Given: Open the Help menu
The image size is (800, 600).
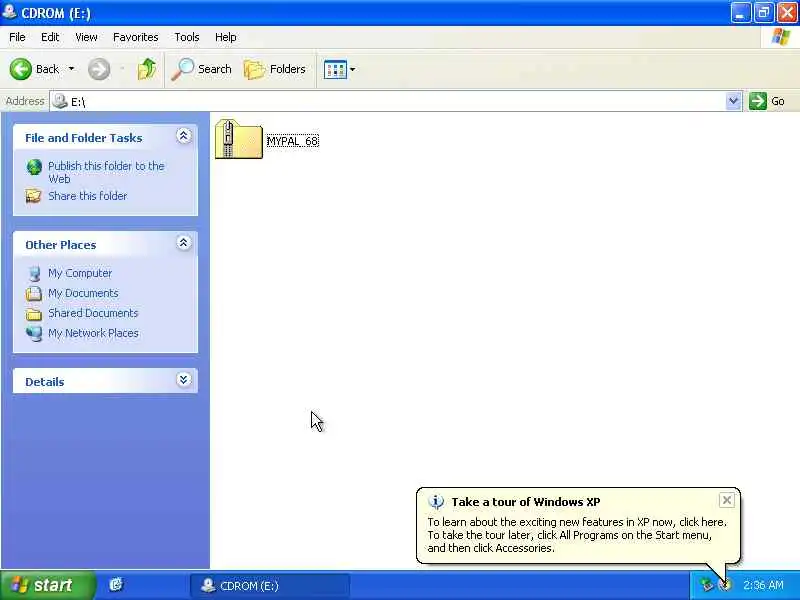Looking at the screenshot, I should 226,37.
